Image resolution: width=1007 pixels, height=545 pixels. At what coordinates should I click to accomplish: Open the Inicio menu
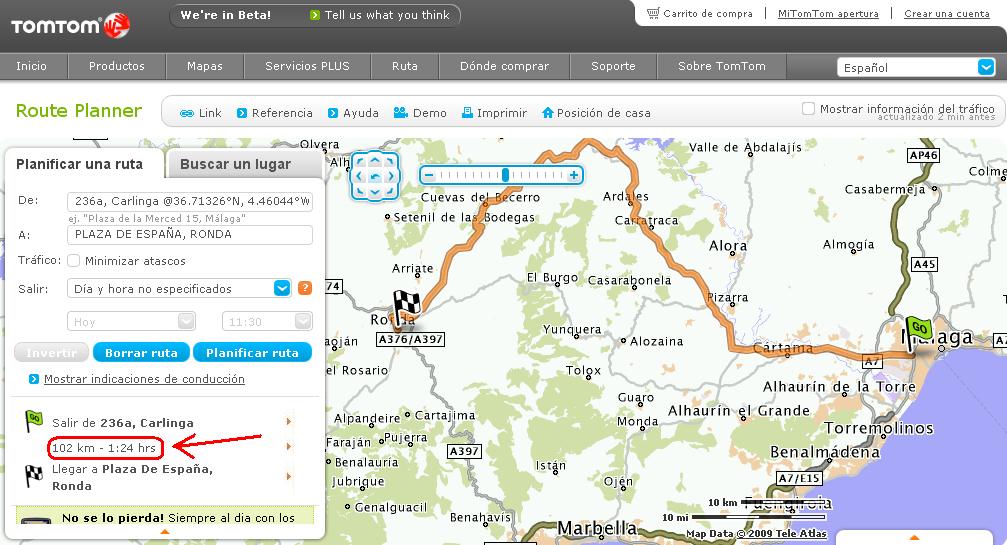coord(31,66)
